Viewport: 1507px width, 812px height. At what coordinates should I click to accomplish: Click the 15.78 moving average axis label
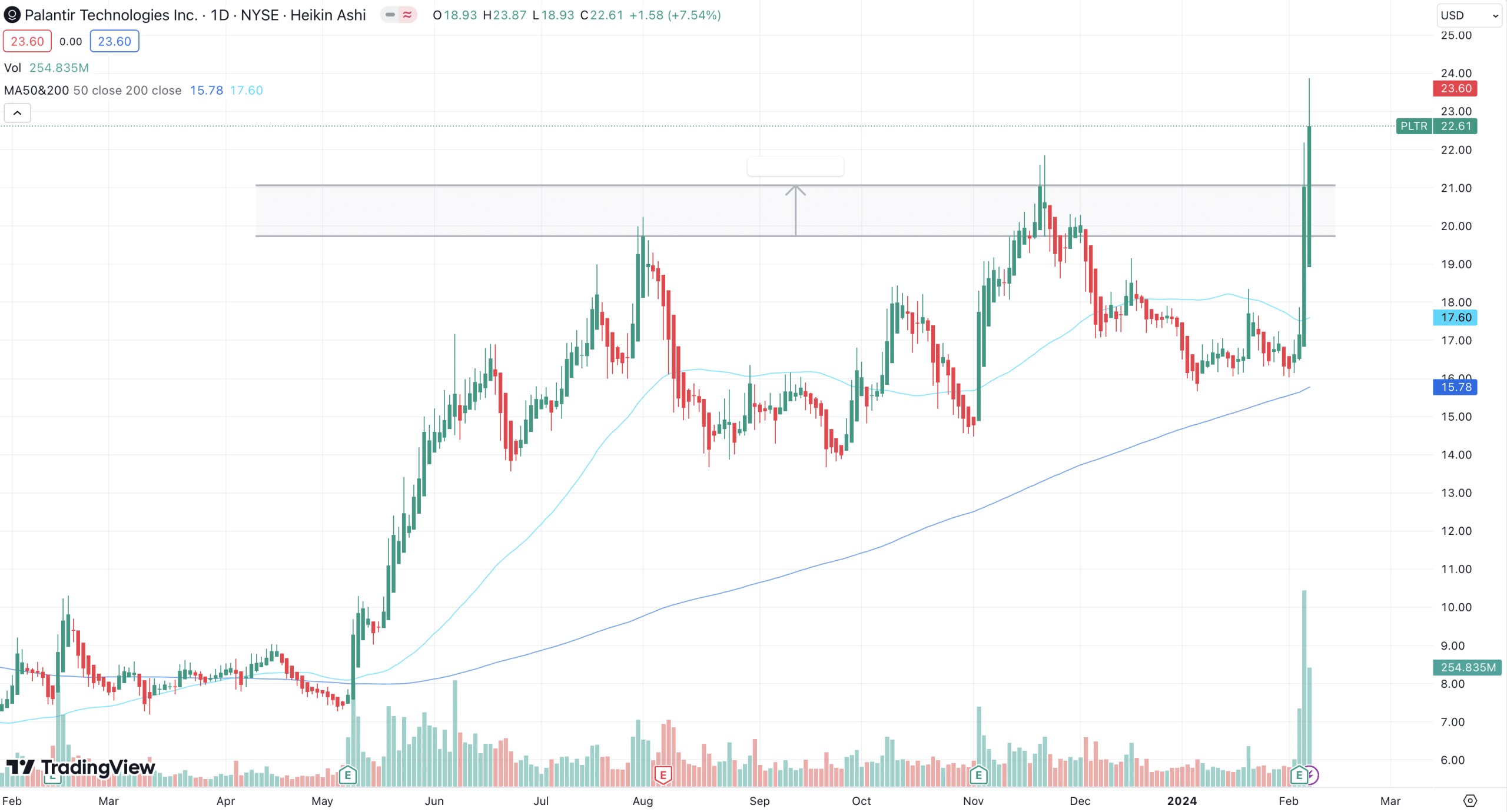(x=1455, y=387)
